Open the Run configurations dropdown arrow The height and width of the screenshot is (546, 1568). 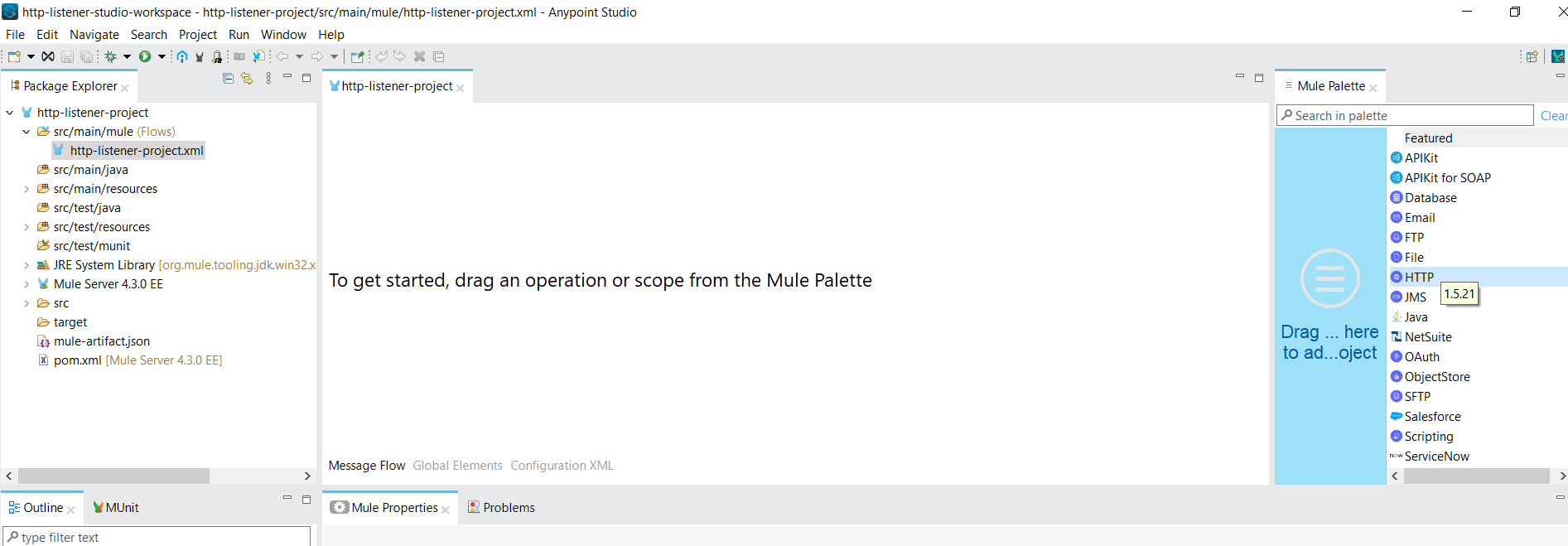click(162, 56)
